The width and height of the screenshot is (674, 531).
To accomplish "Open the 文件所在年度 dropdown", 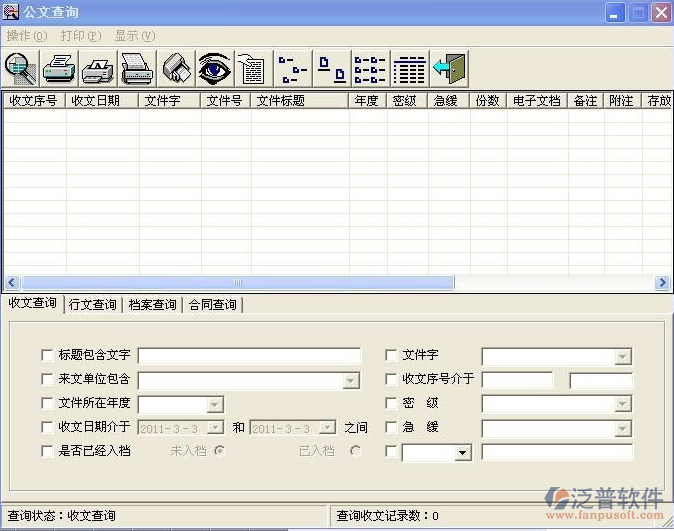I will pyautogui.click(x=214, y=404).
